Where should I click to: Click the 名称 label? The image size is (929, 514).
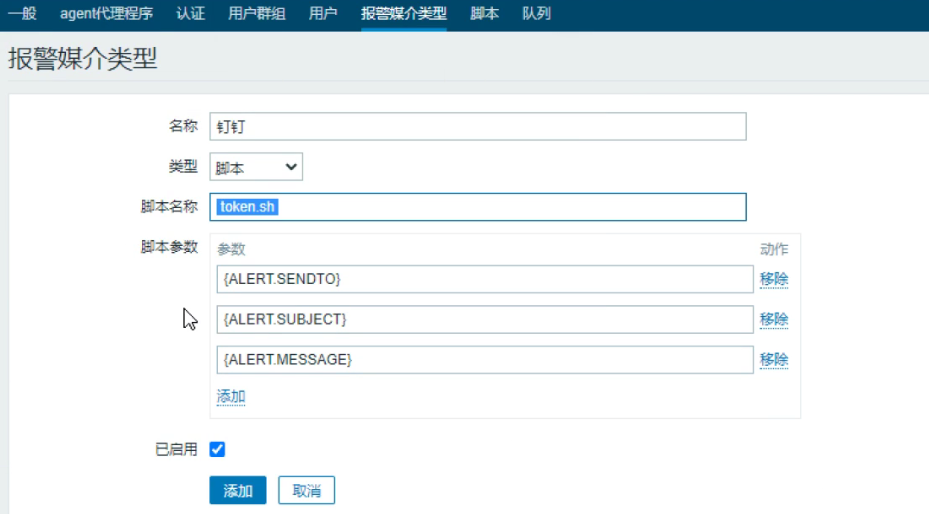click(183, 126)
